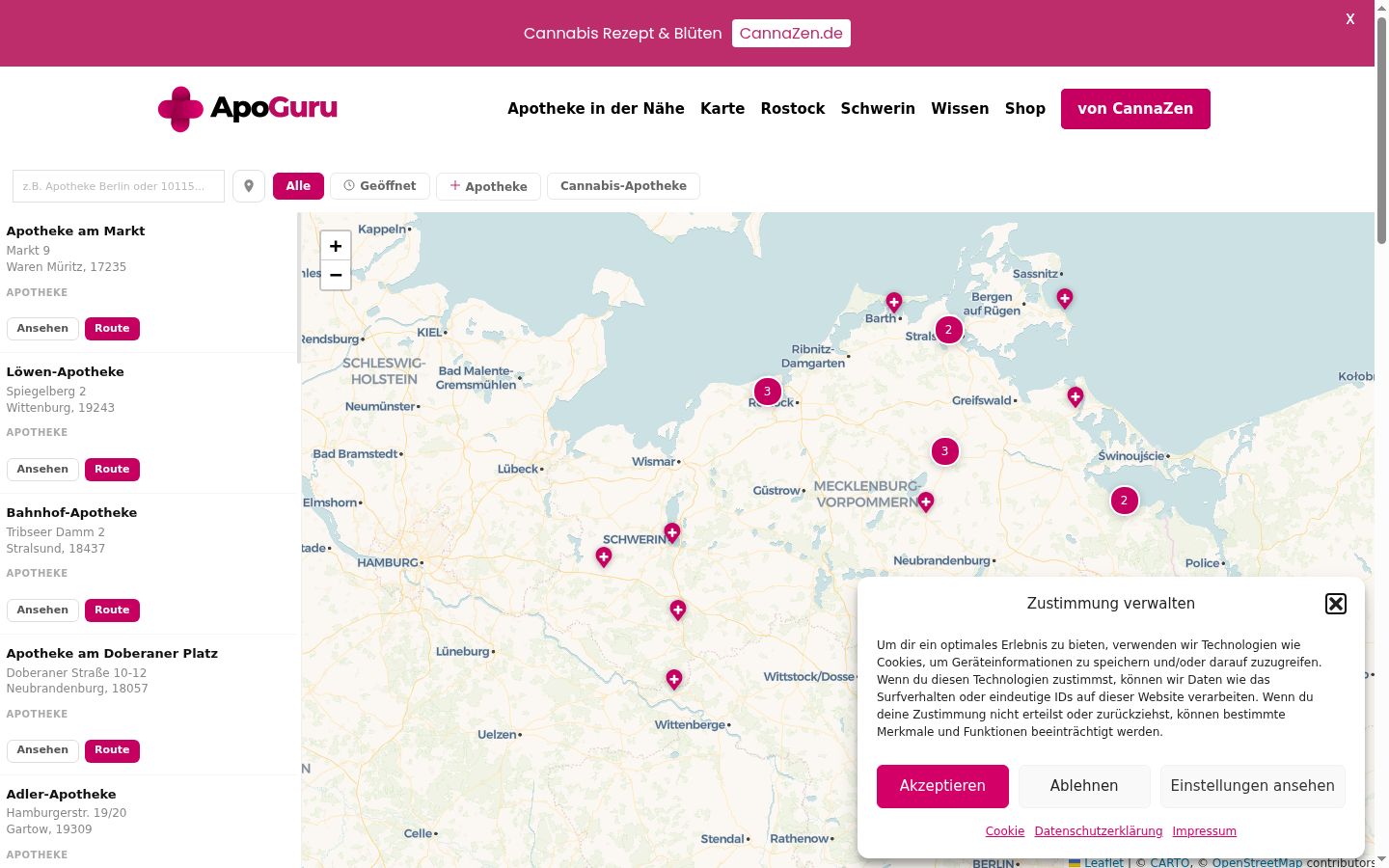Go to Schwerin page
Screen dimensions: 1389x868
tap(878, 109)
